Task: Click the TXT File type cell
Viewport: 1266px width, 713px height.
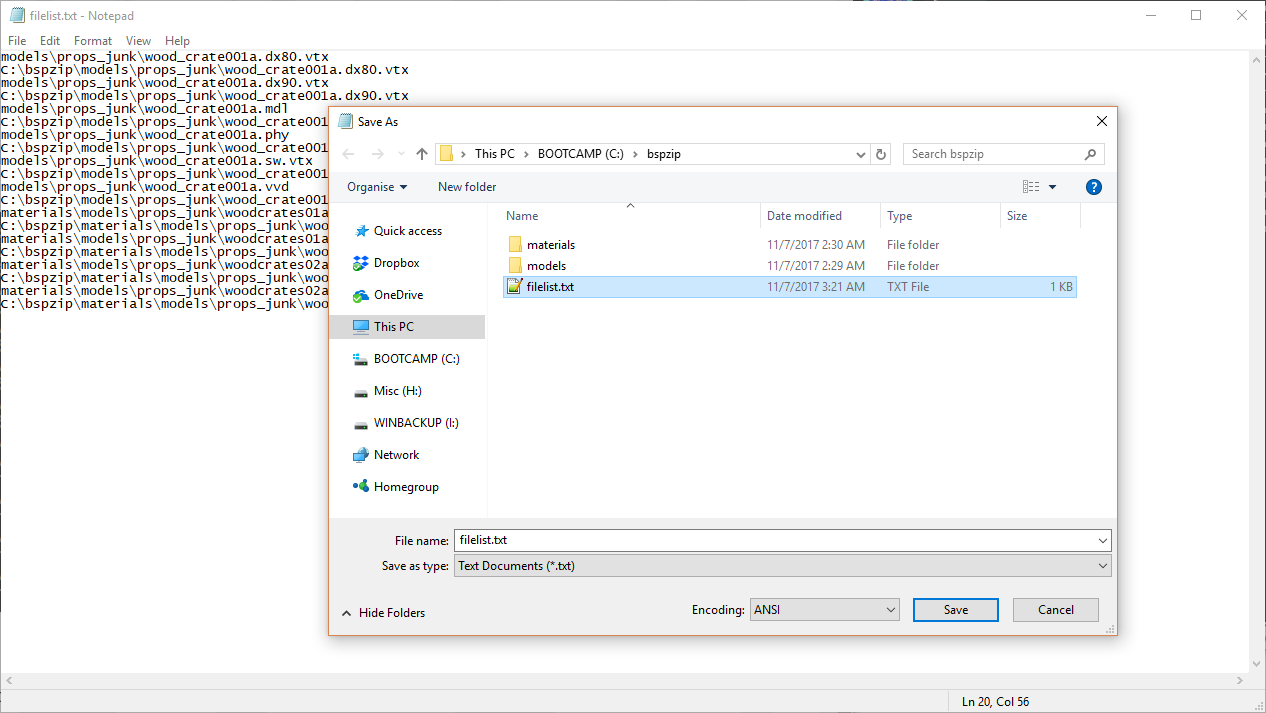Action: (908, 287)
